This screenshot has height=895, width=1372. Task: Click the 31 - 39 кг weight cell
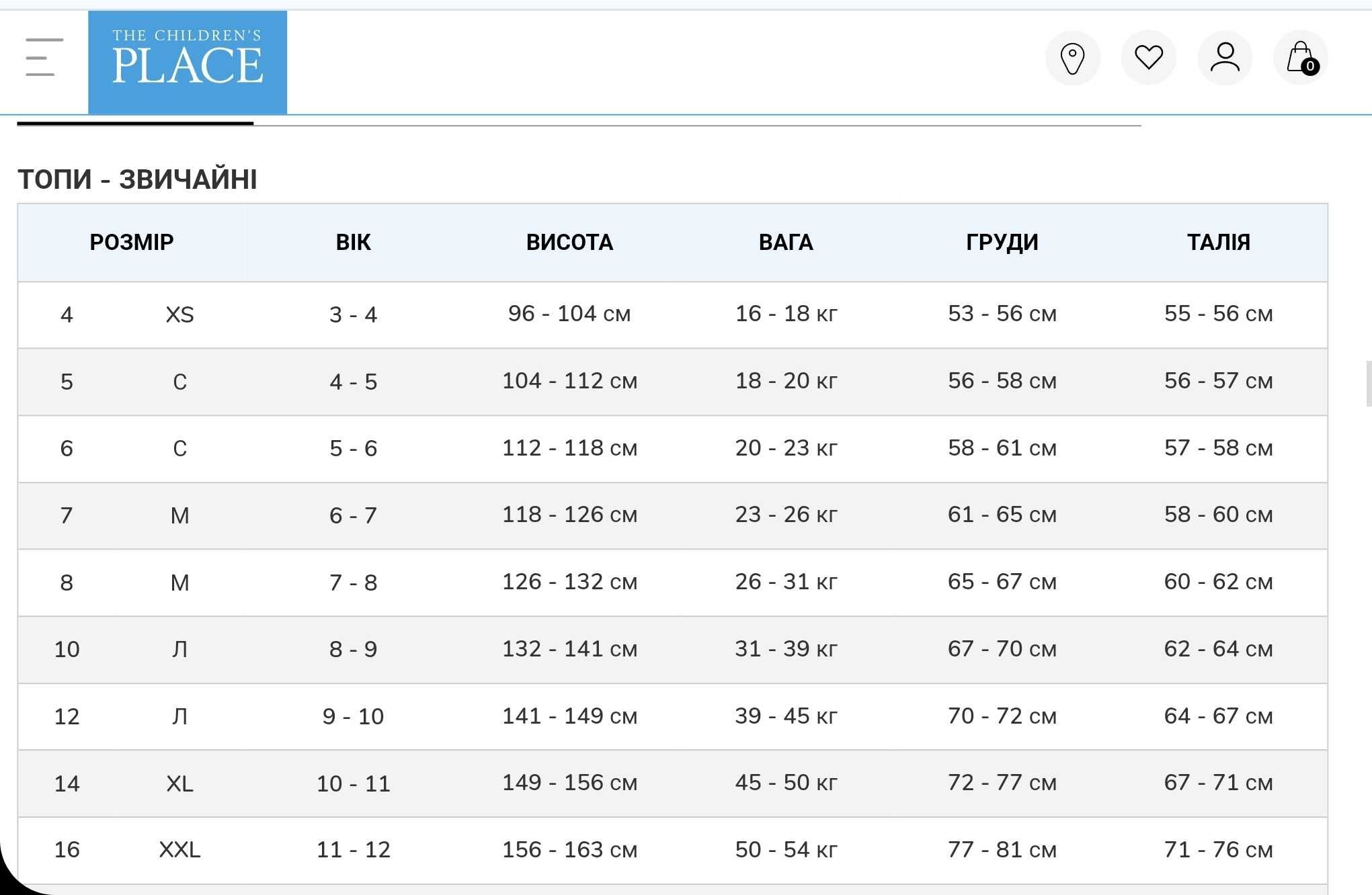point(786,648)
